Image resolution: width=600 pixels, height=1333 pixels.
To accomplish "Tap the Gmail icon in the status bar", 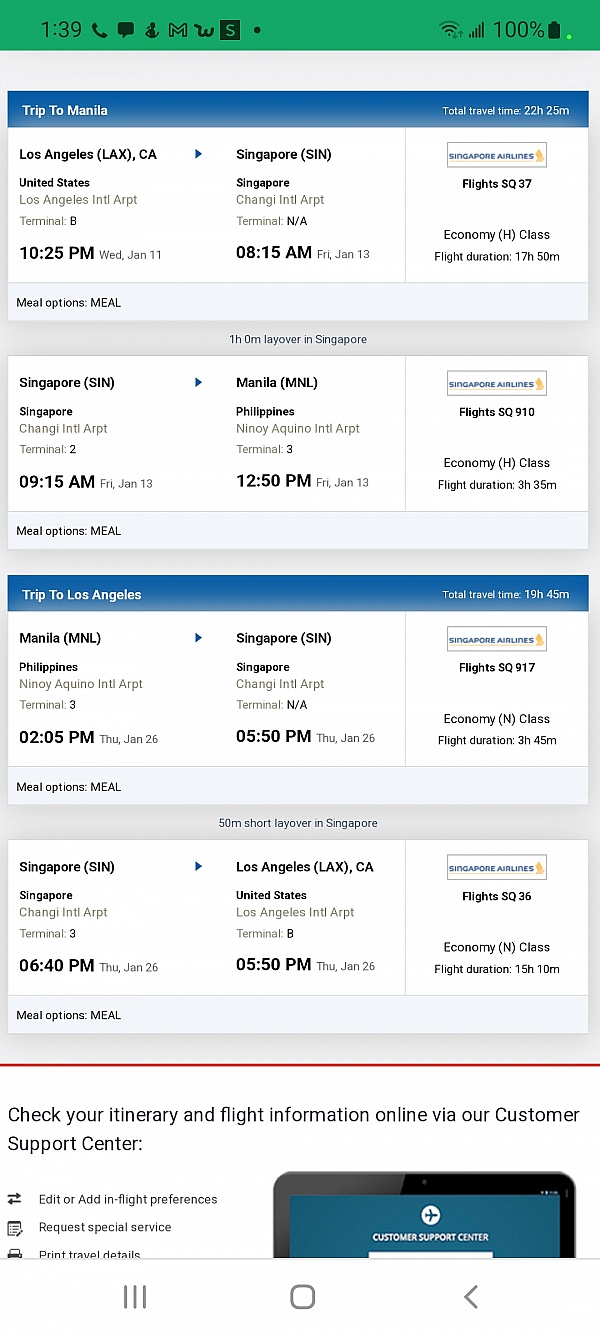I will tap(176, 30).
